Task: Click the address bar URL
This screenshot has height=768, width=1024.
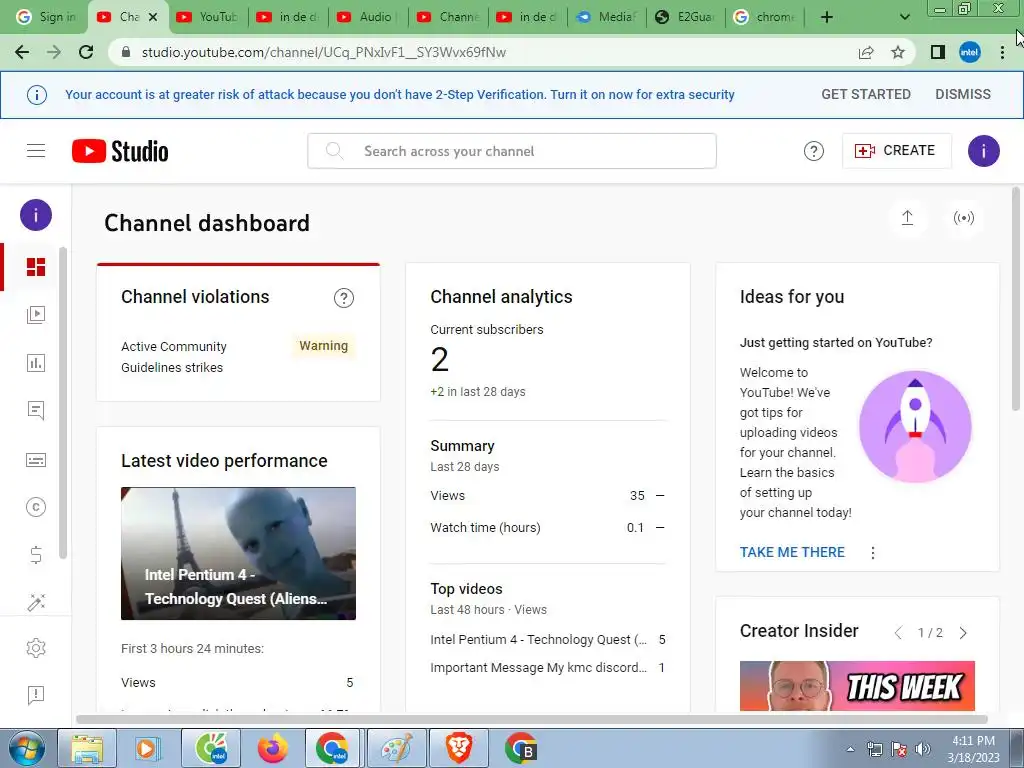Action: [324, 52]
